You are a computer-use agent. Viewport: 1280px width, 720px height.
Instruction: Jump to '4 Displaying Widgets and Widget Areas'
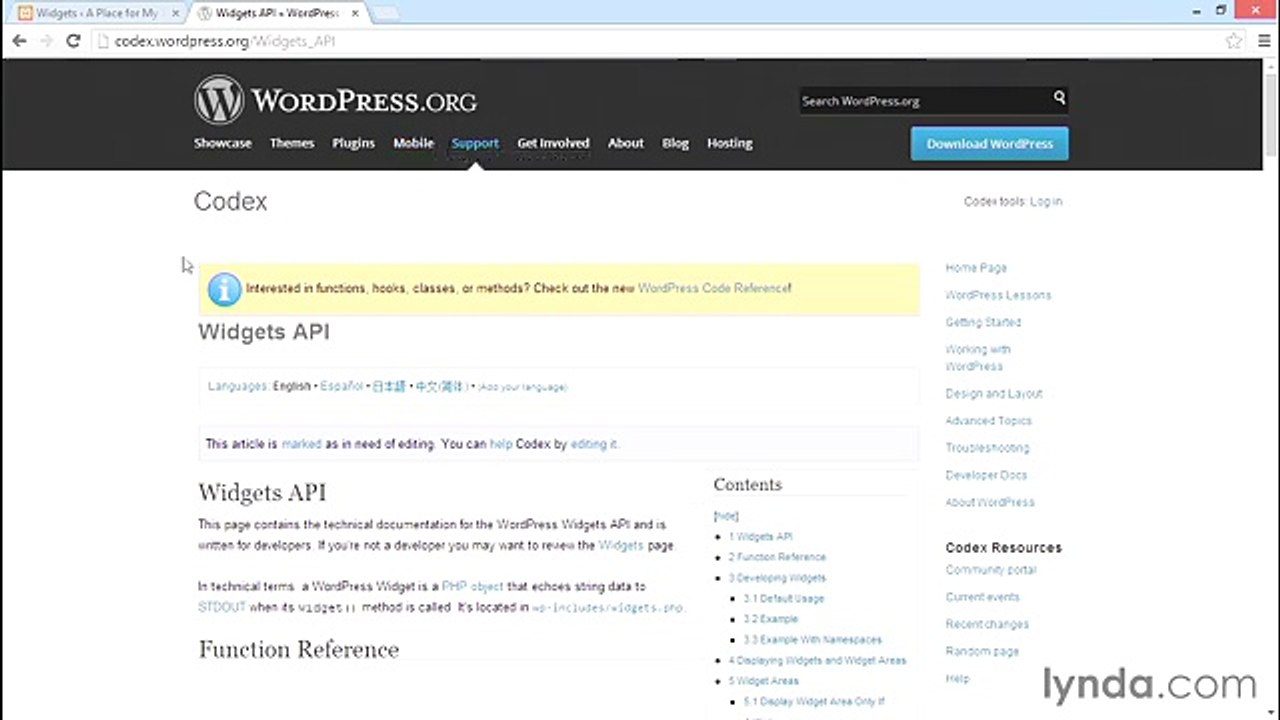click(817, 661)
